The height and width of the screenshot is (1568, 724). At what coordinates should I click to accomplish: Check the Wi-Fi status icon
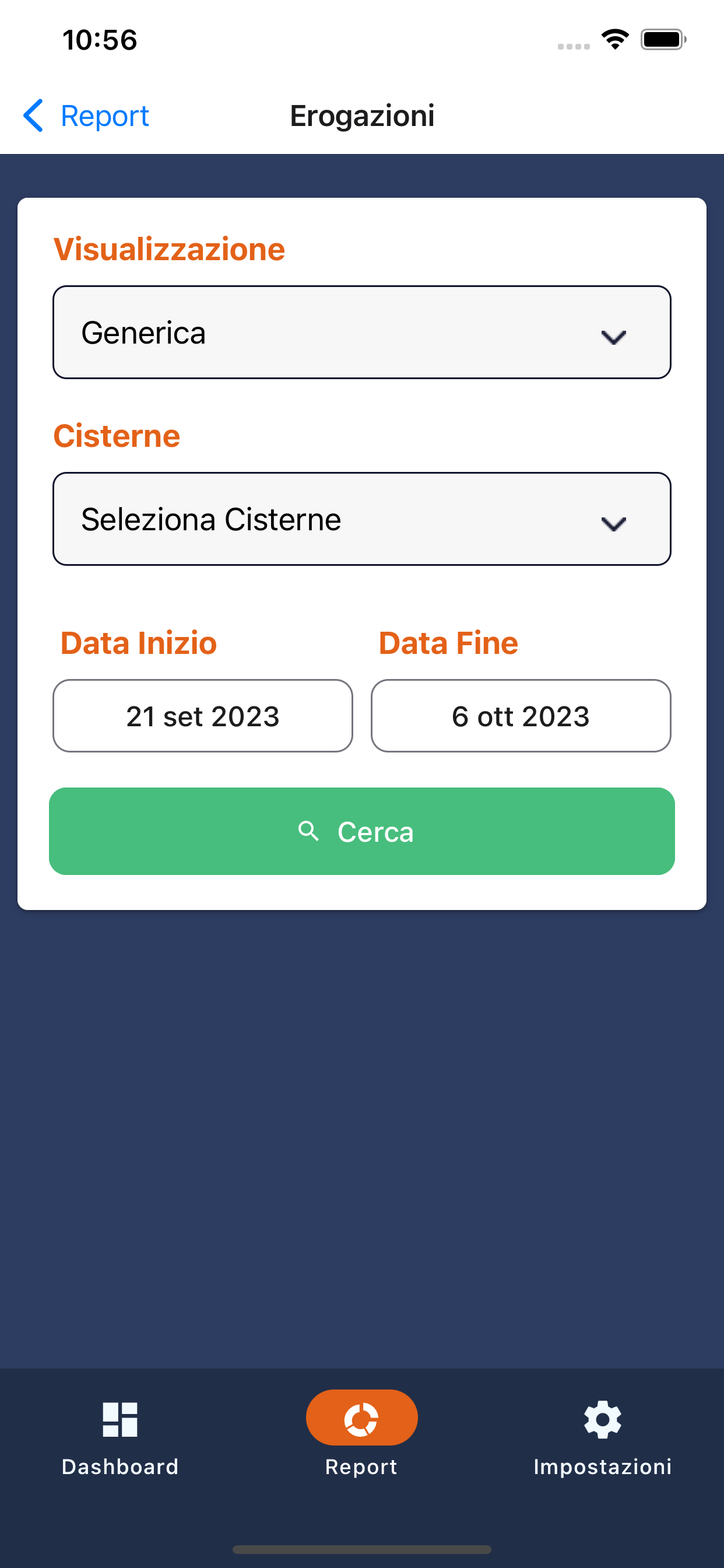[x=615, y=40]
